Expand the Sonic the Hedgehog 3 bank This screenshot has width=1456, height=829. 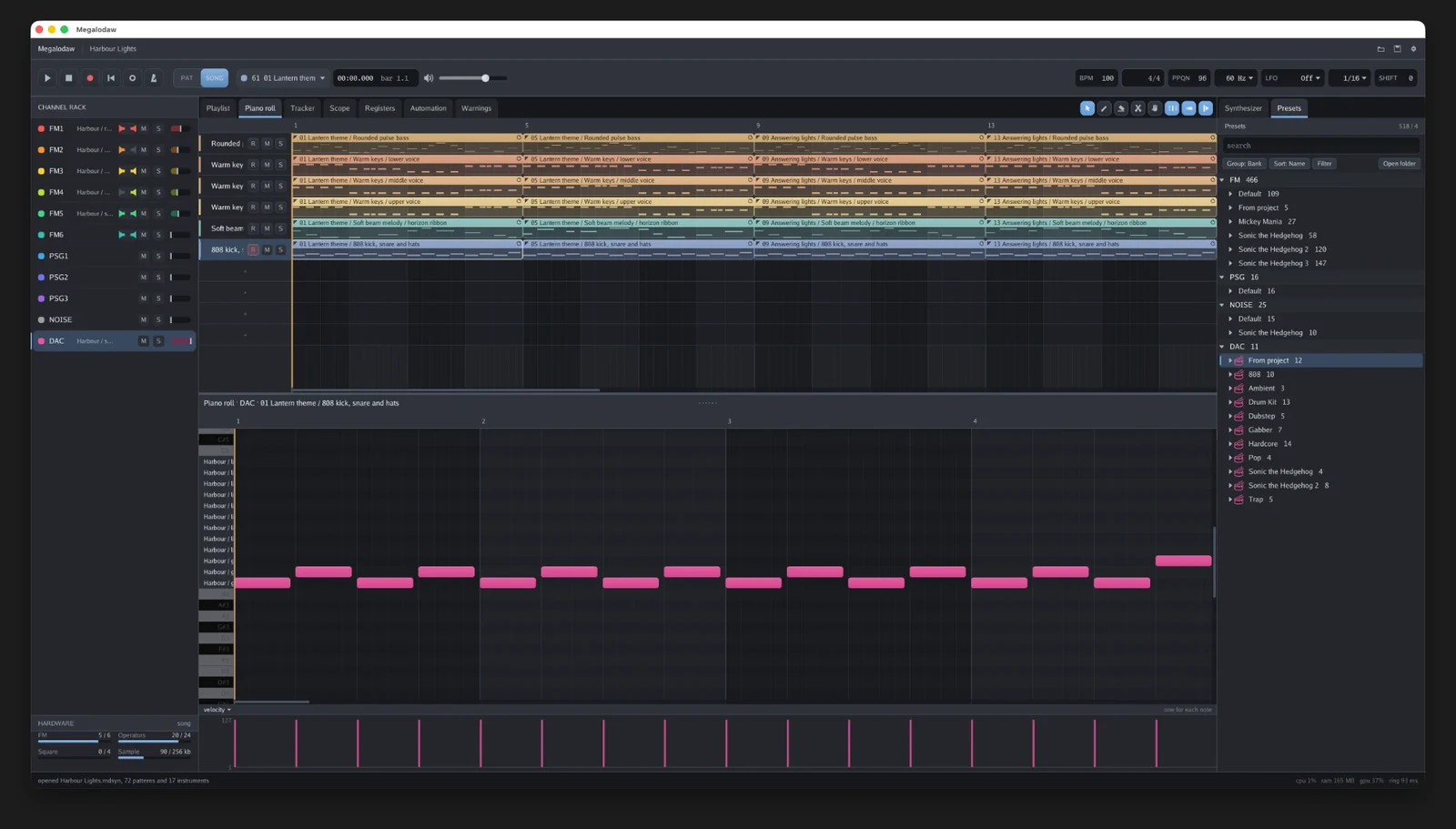[1231, 263]
